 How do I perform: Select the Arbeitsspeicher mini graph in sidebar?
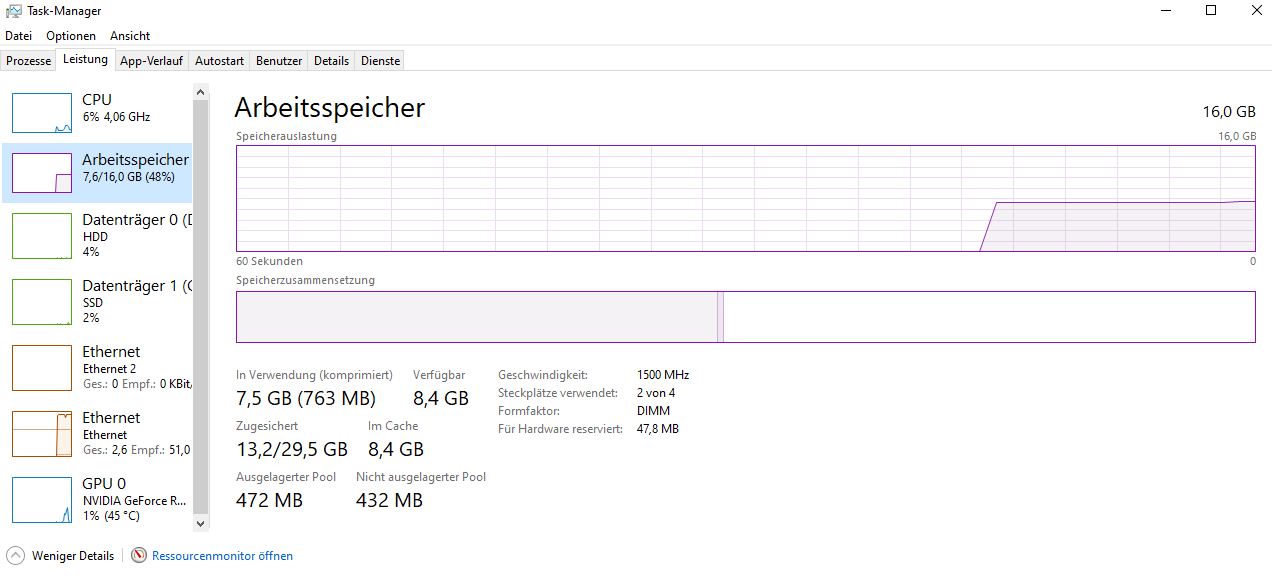point(42,173)
